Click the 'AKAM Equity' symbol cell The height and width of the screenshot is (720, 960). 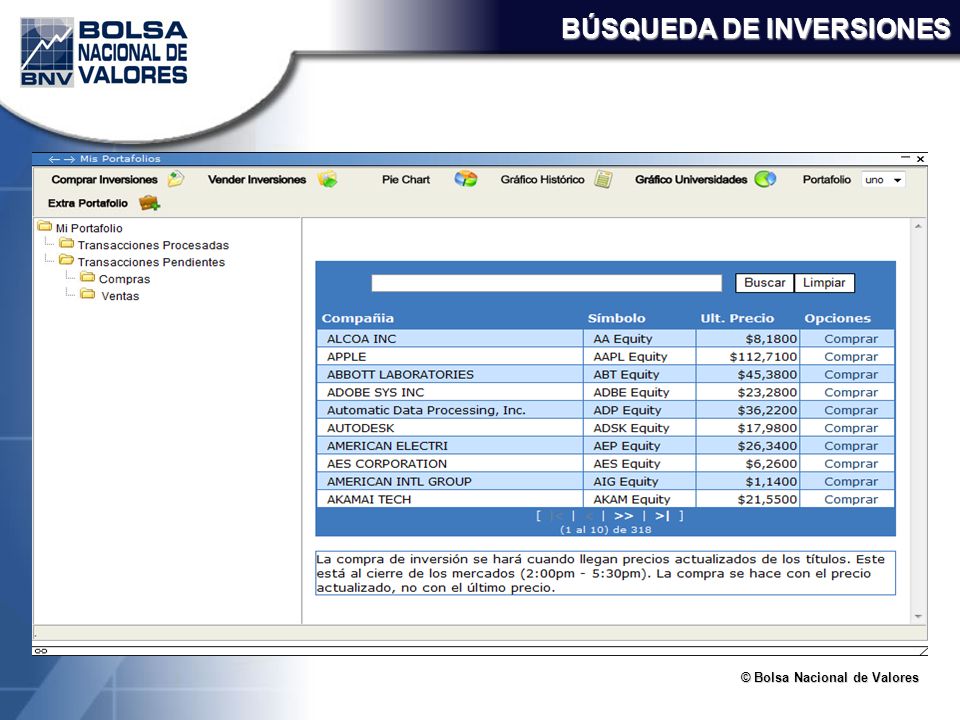(639, 499)
